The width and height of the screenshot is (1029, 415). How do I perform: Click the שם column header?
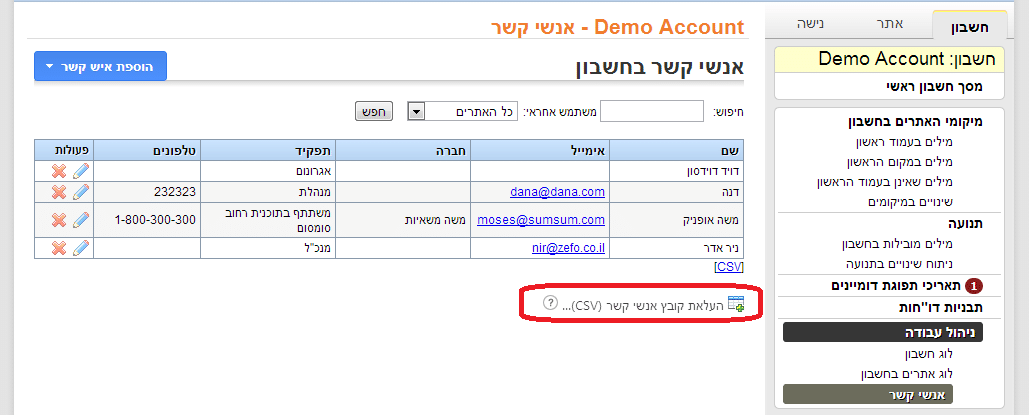677,150
